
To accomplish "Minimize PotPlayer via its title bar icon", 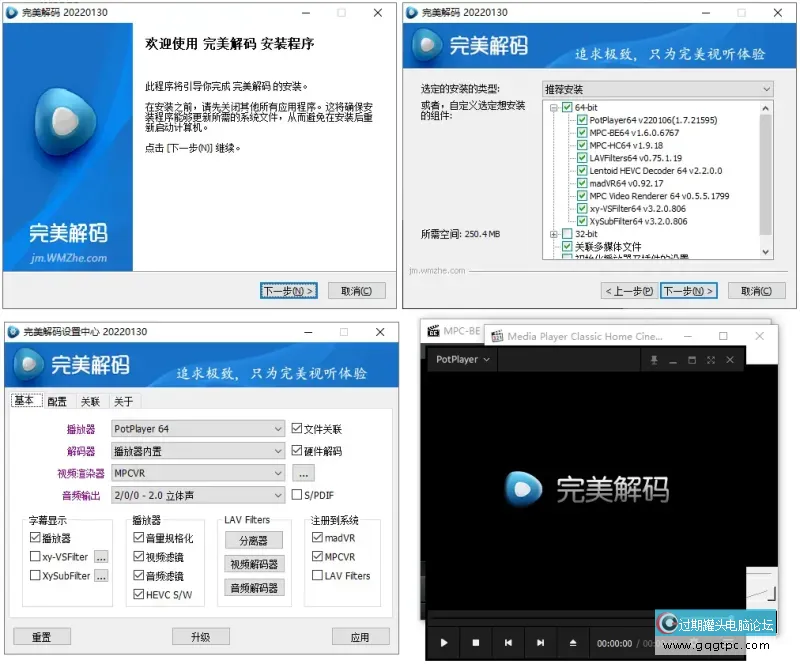I will click(673, 360).
